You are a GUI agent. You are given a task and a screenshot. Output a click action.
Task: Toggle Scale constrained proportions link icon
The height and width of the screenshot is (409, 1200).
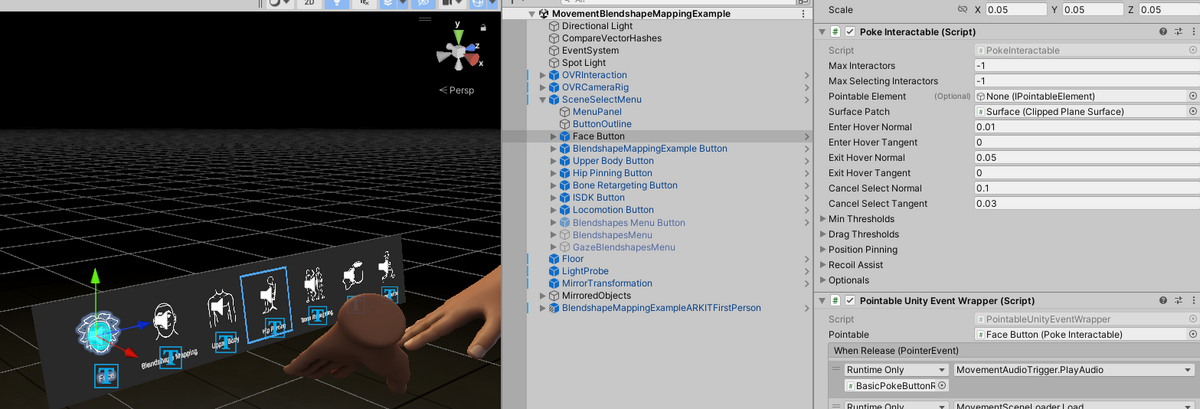962,9
